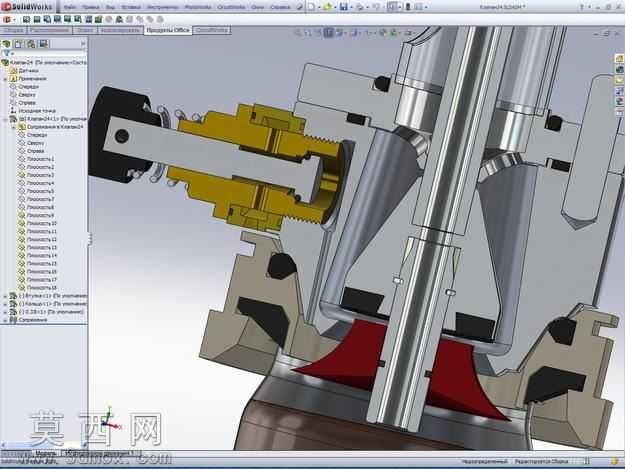Open Display Style in heads-up toolbar
The image size is (625, 469).
[355, 33]
